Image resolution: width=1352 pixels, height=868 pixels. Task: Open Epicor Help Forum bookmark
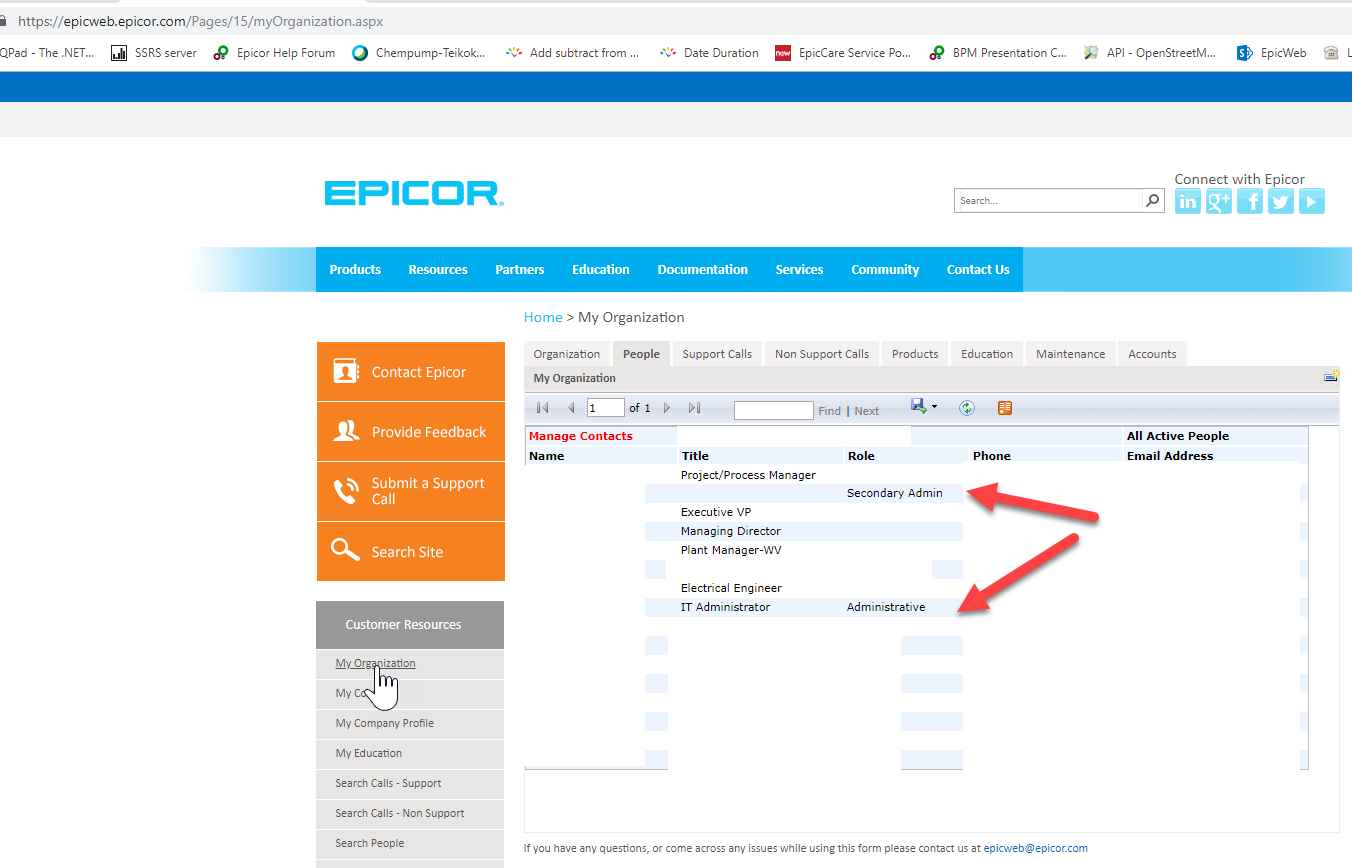coord(274,53)
